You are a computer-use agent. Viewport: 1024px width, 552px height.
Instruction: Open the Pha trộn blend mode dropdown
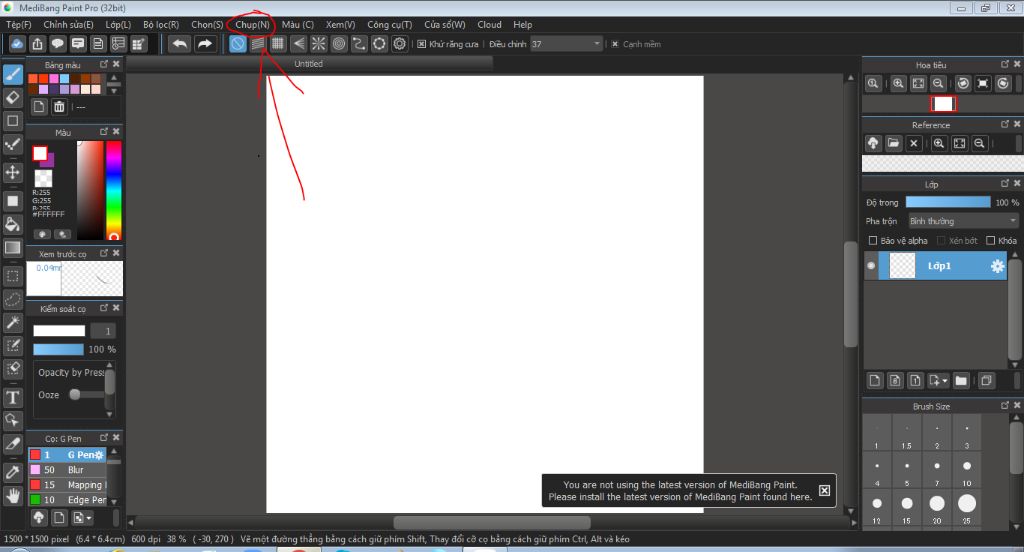[963, 221]
